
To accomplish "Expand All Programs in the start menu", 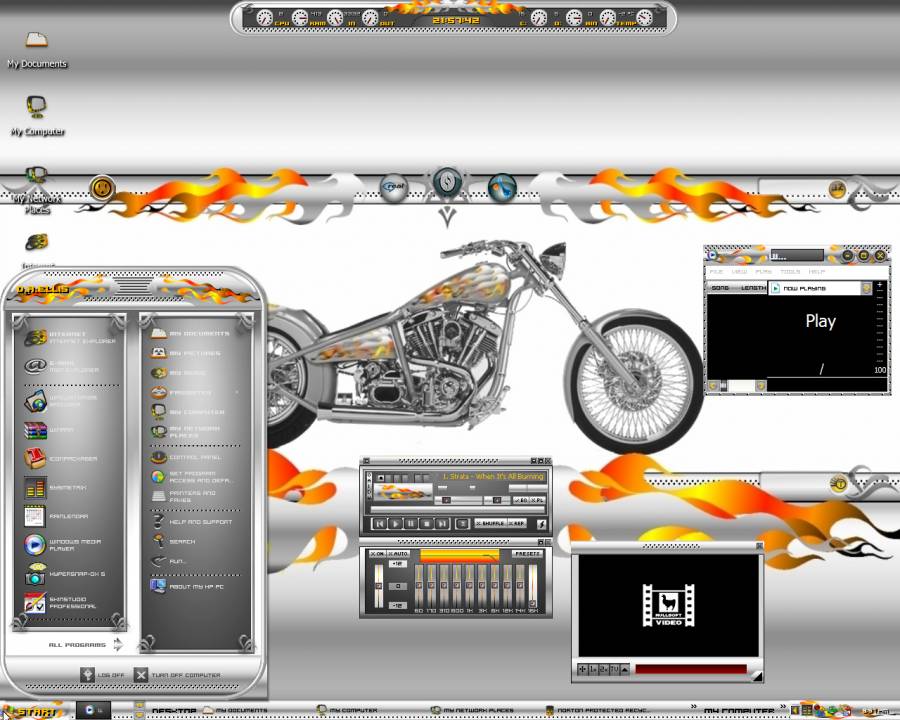I will (85, 645).
